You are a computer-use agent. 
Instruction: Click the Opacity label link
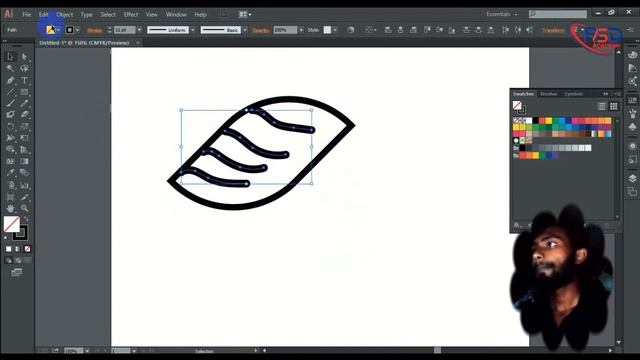260,30
